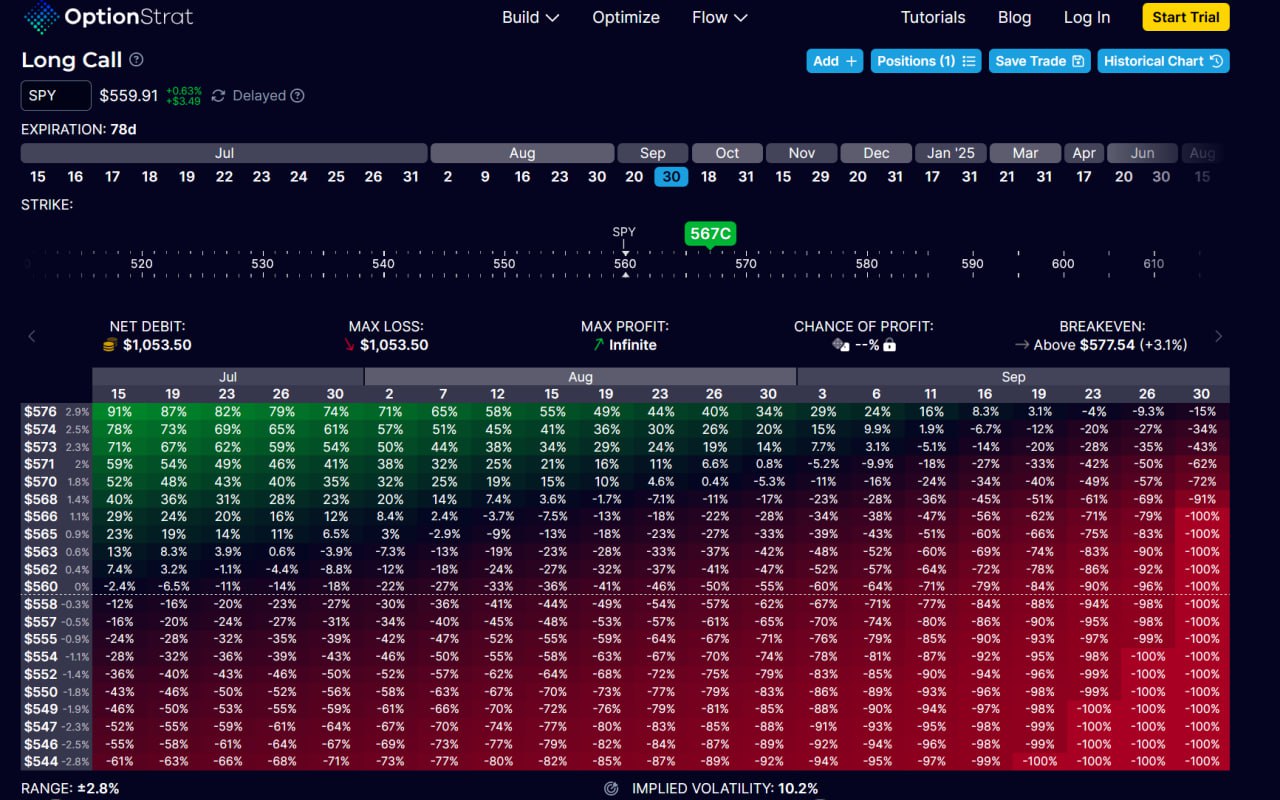Screen dimensions: 1280x800
Task: Click the SPY ticker symbol input field
Action: pos(56,96)
